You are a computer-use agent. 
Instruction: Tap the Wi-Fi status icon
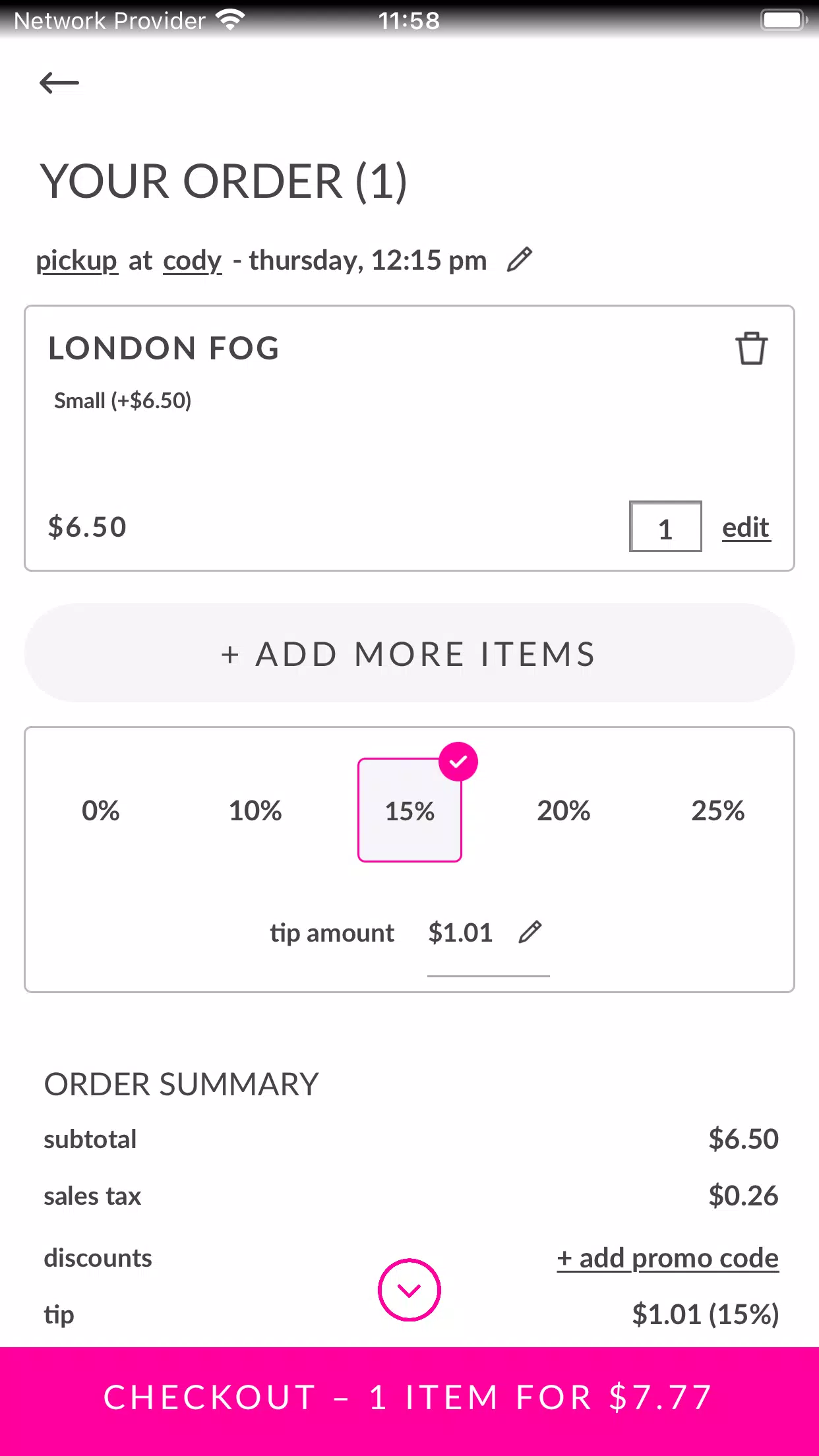[x=230, y=20]
